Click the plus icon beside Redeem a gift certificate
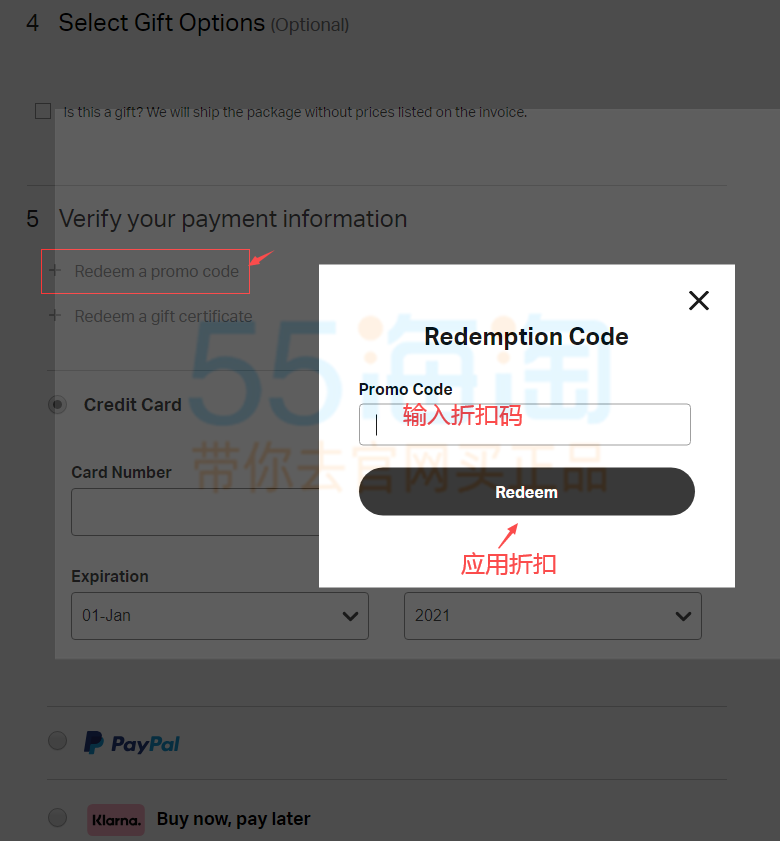The width and height of the screenshot is (780, 841). point(55,315)
